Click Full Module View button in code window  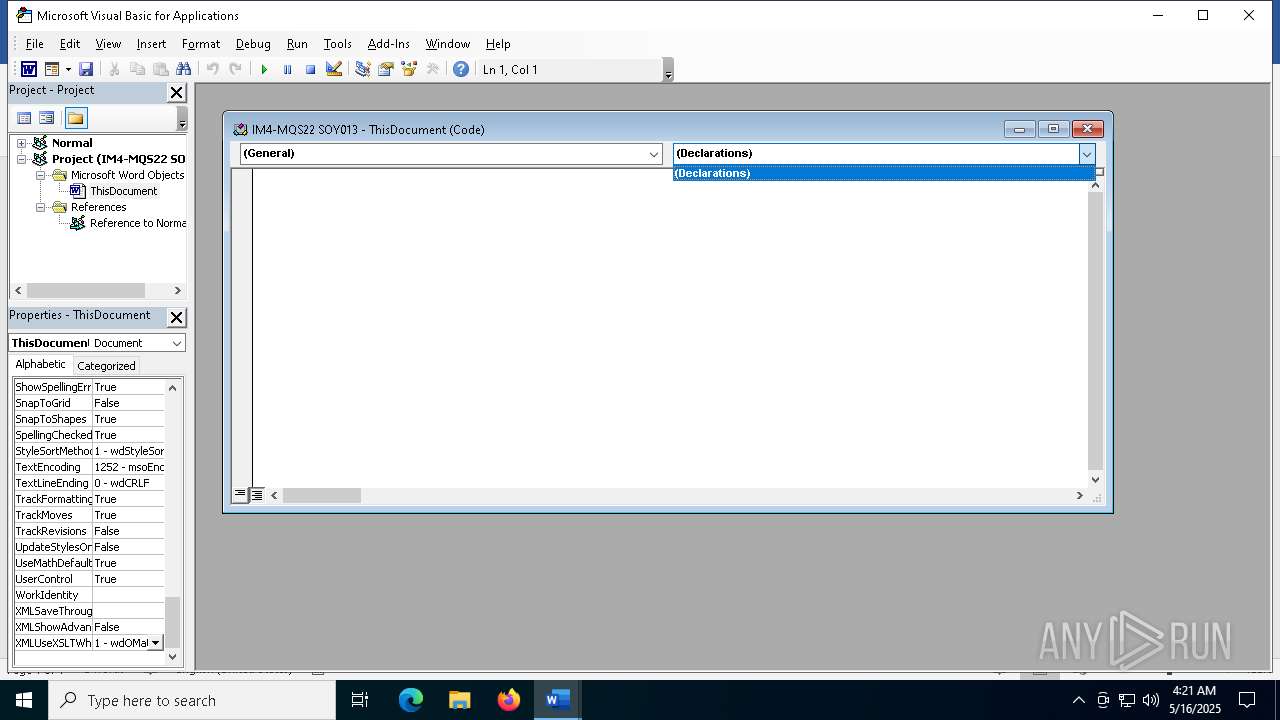coord(256,495)
